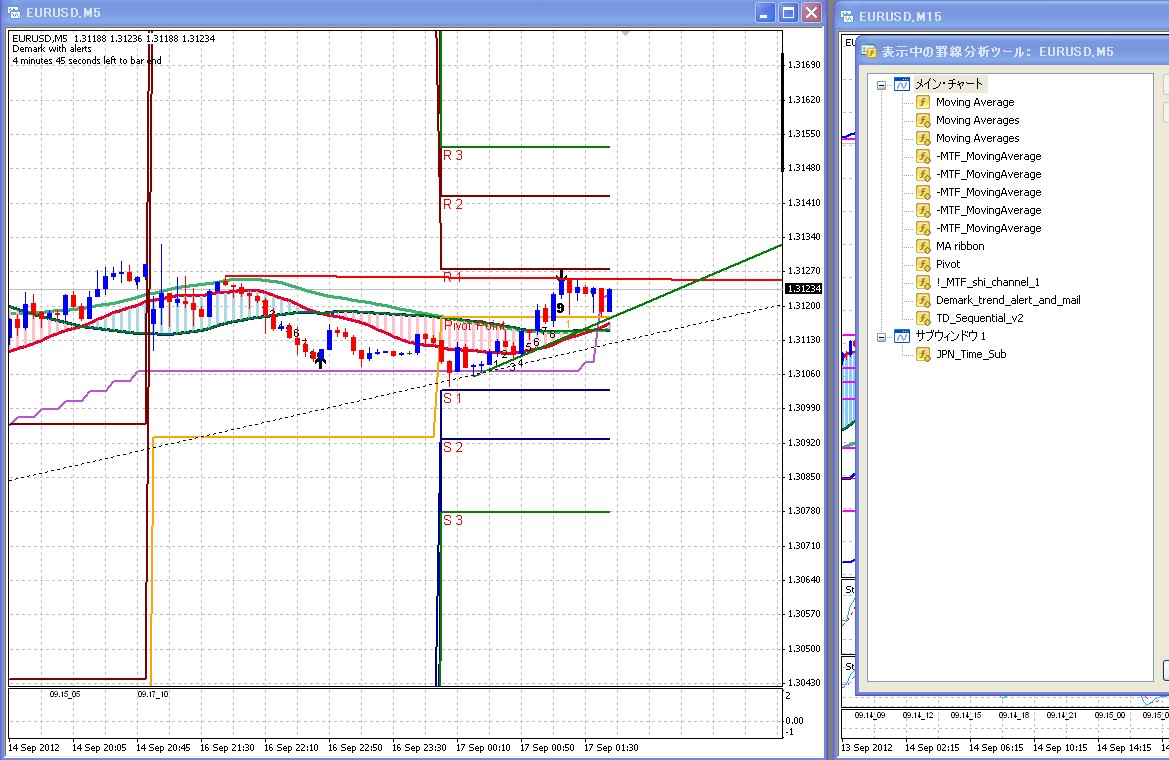The image size is (1169, 760).
Task: Select the MA ribbon entry
Action: click(x=960, y=246)
